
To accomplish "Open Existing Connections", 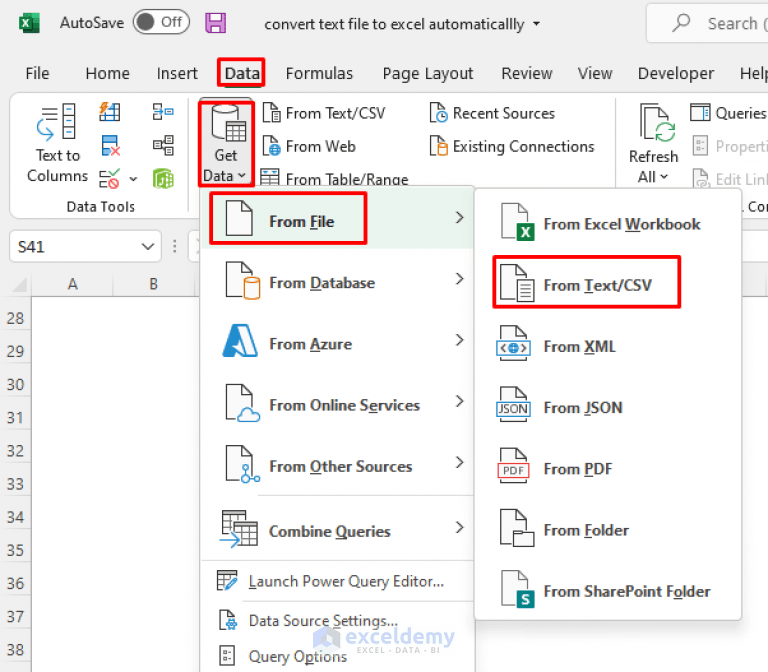I will pyautogui.click(x=511, y=146).
